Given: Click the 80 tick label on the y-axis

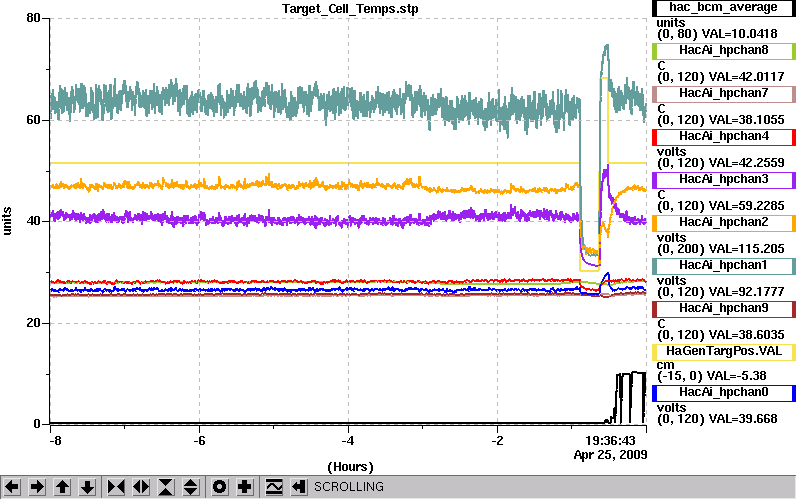Looking at the screenshot, I should pyautogui.click(x=33, y=18).
